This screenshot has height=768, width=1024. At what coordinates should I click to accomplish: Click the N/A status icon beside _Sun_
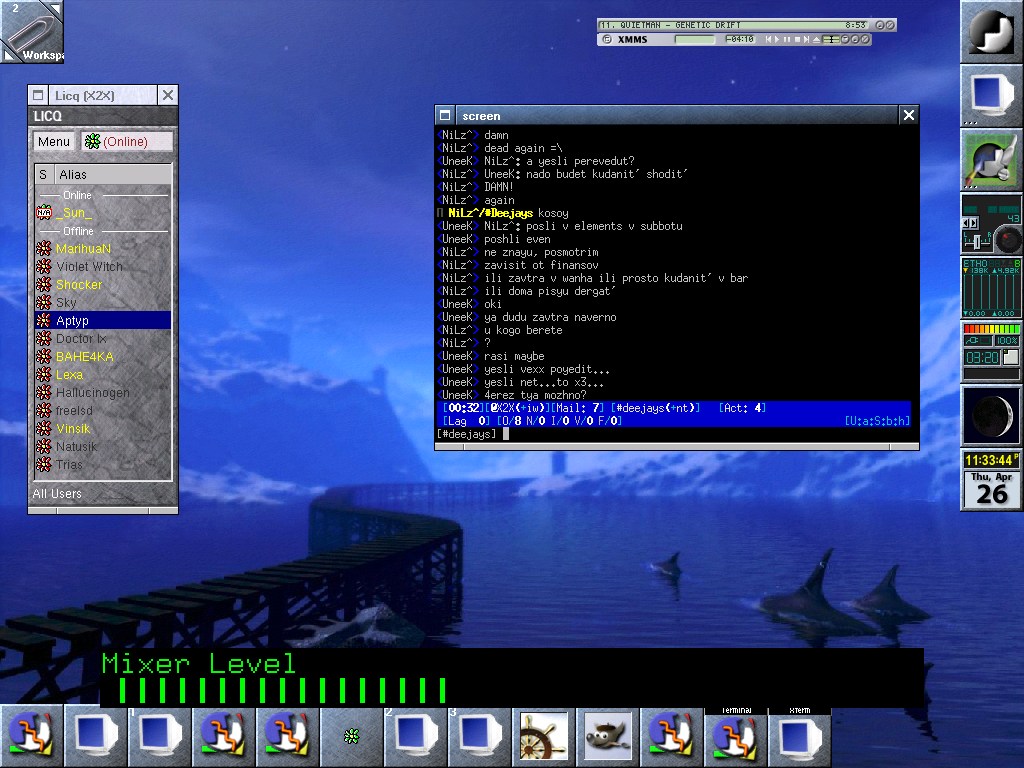point(44,213)
